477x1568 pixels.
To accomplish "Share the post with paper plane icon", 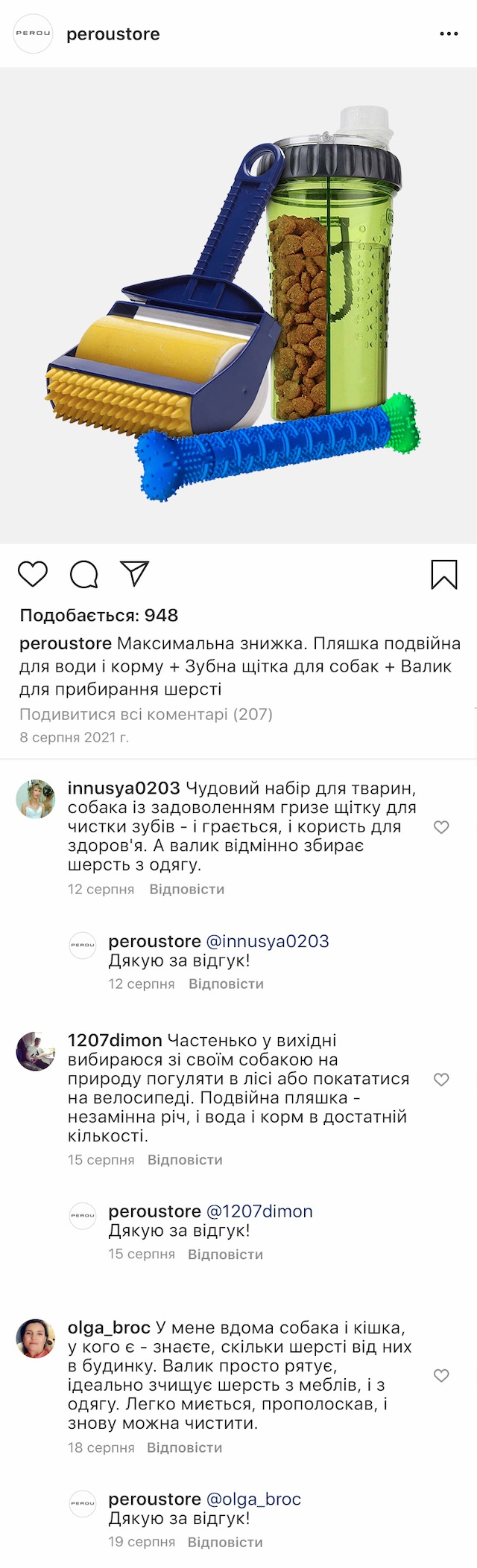I will (x=135, y=573).
